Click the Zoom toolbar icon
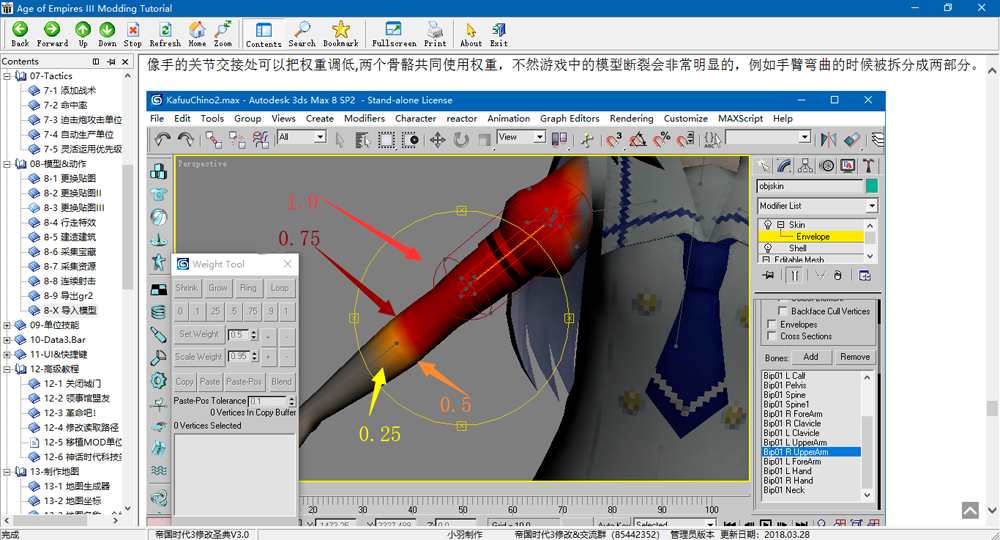Viewport: 1000px width, 540px height. point(223,31)
